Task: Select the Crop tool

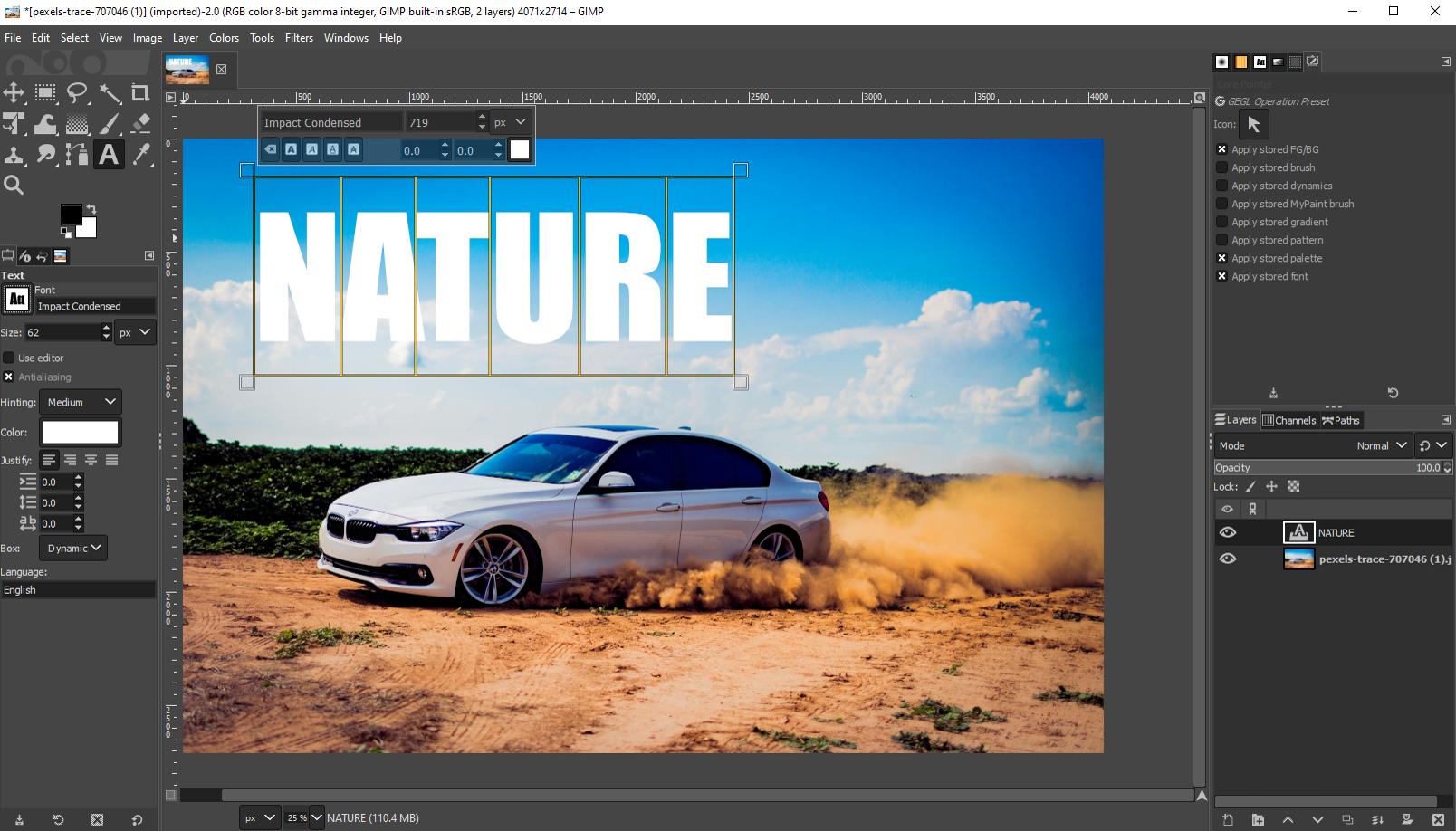Action: [139, 92]
